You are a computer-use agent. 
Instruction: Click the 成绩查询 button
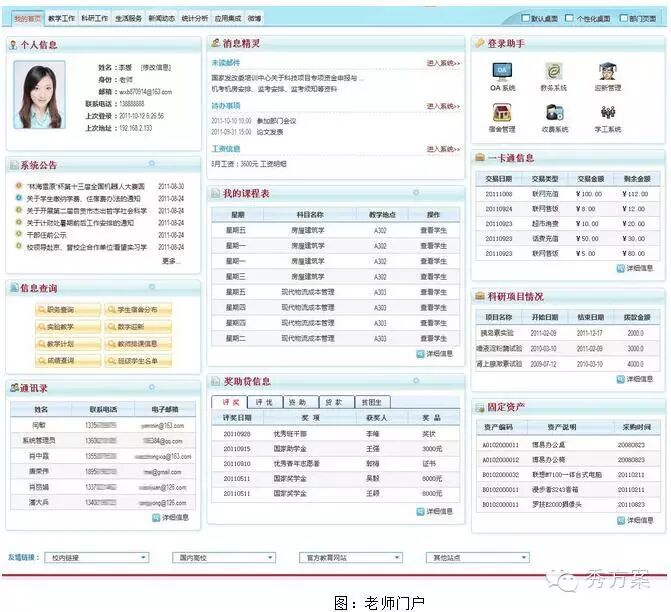(x=68, y=361)
